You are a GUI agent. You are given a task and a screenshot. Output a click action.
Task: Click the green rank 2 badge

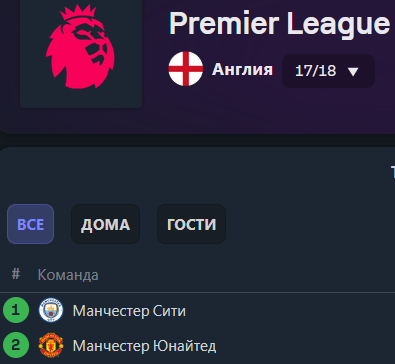[x=16, y=345]
